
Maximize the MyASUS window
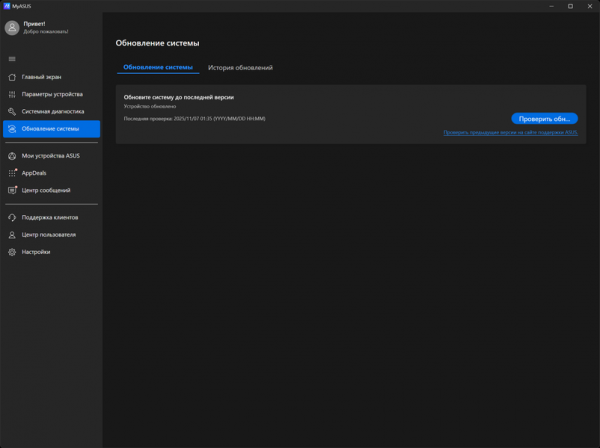tap(570, 6)
